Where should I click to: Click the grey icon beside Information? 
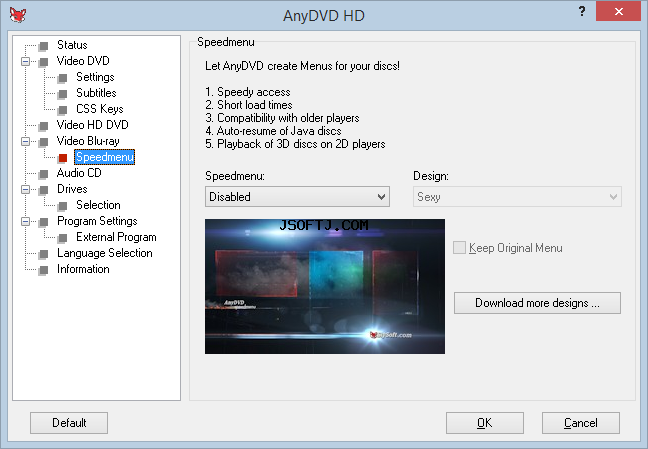tap(43, 270)
